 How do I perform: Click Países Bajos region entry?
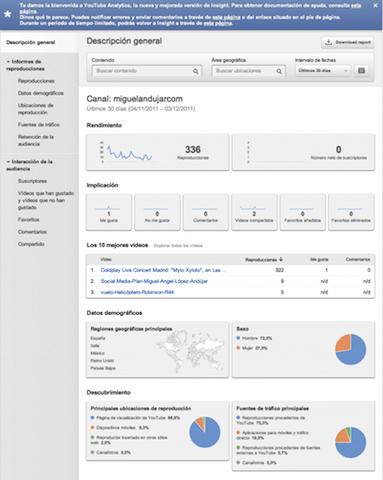tap(103, 368)
